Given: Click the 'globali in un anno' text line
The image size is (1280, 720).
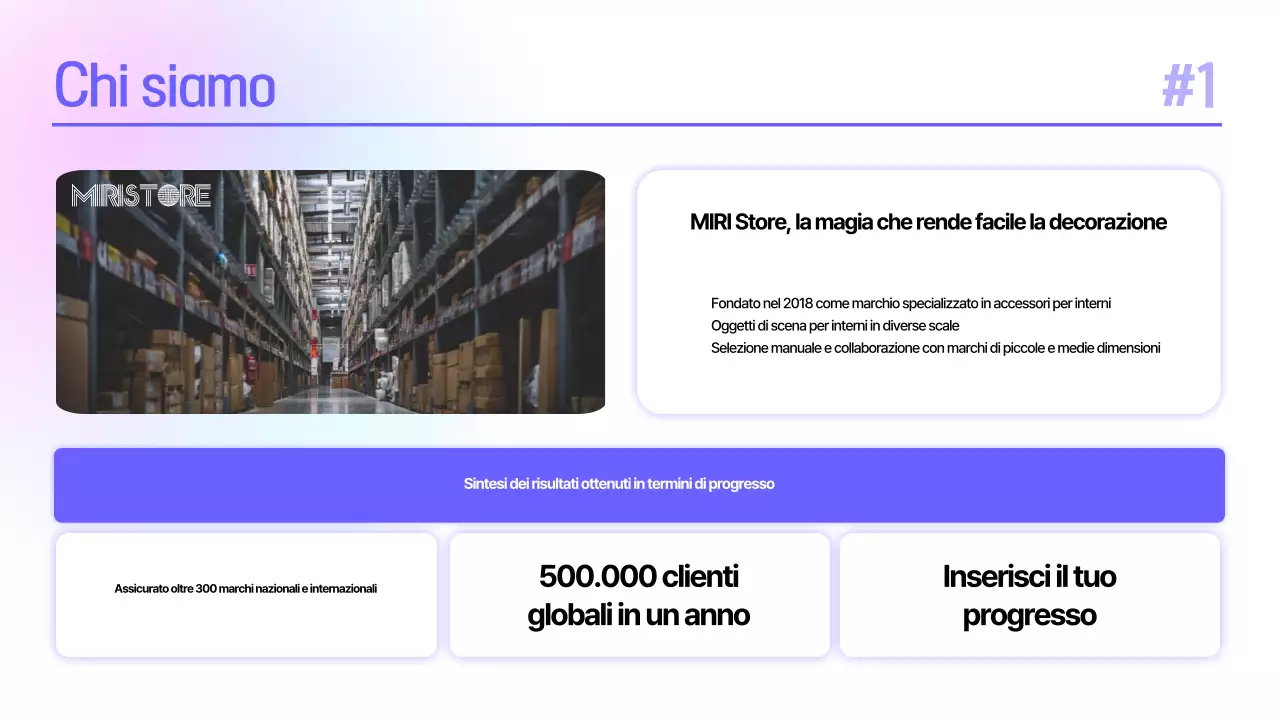Looking at the screenshot, I should click(639, 615).
